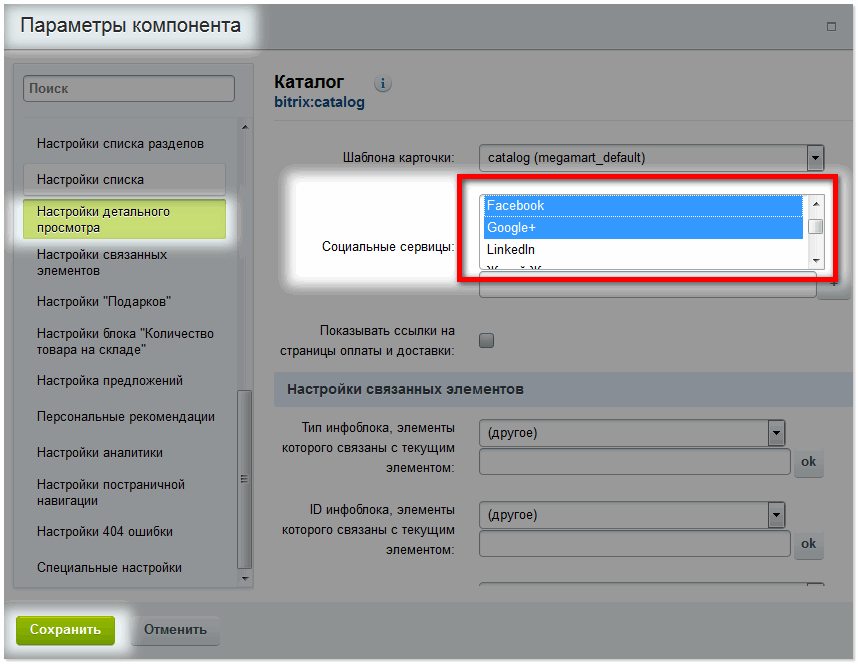Select Facebook in social services list
858x664 pixels.
[x=643, y=206]
